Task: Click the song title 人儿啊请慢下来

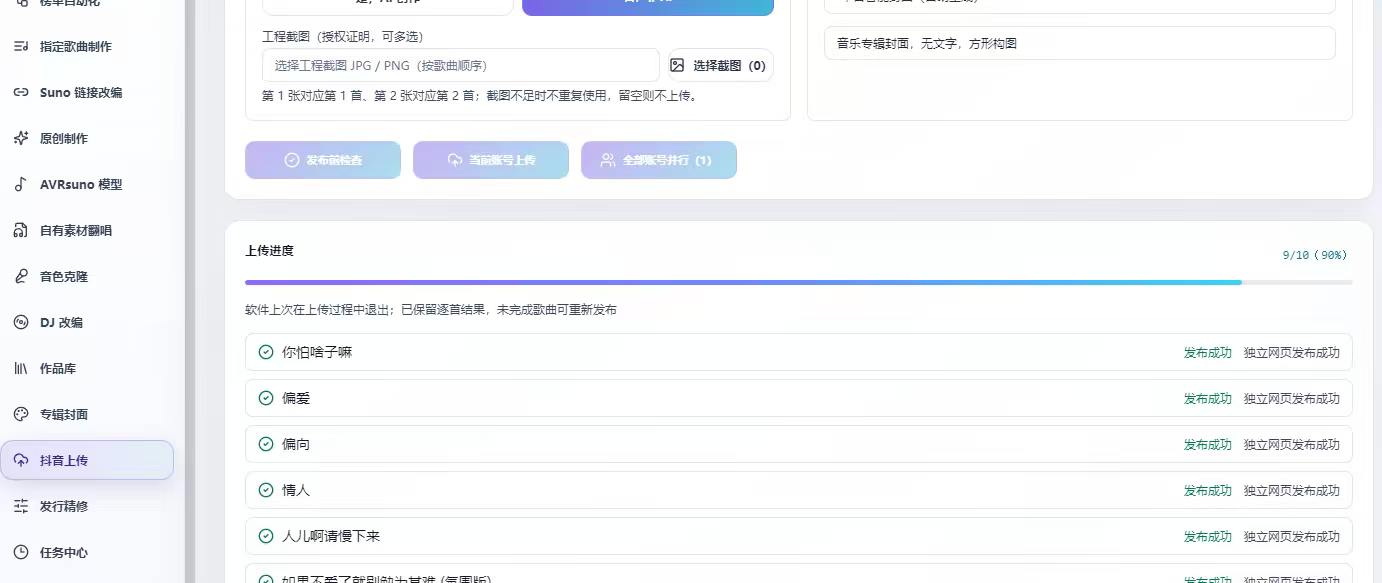Action: (x=331, y=536)
